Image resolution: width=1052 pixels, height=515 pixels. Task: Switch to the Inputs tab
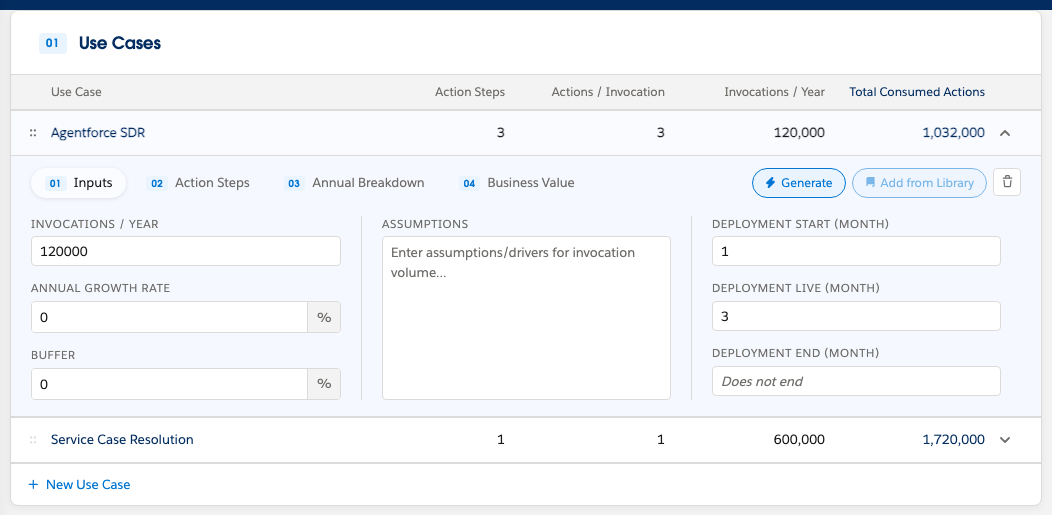pos(78,182)
